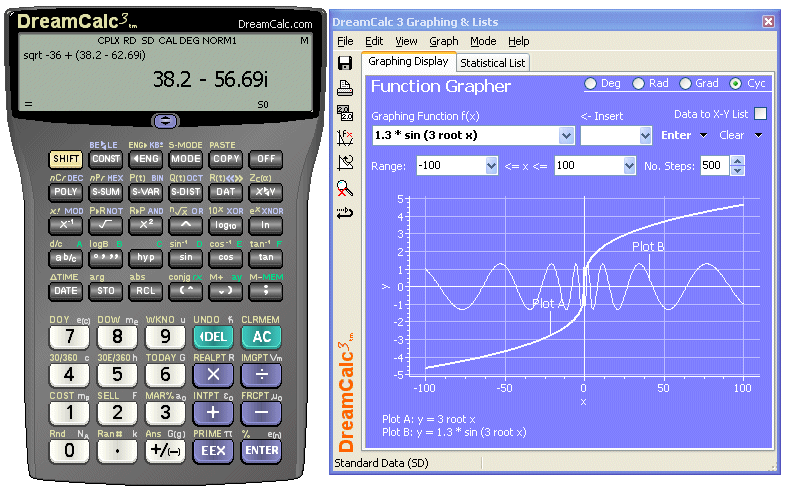
Task: Click the divide key on calculator
Action: (x=261, y=374)
